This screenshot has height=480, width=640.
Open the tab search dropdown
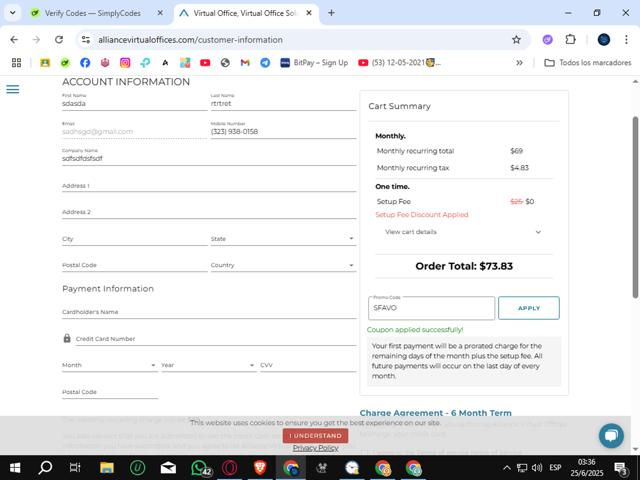(13, 13)
